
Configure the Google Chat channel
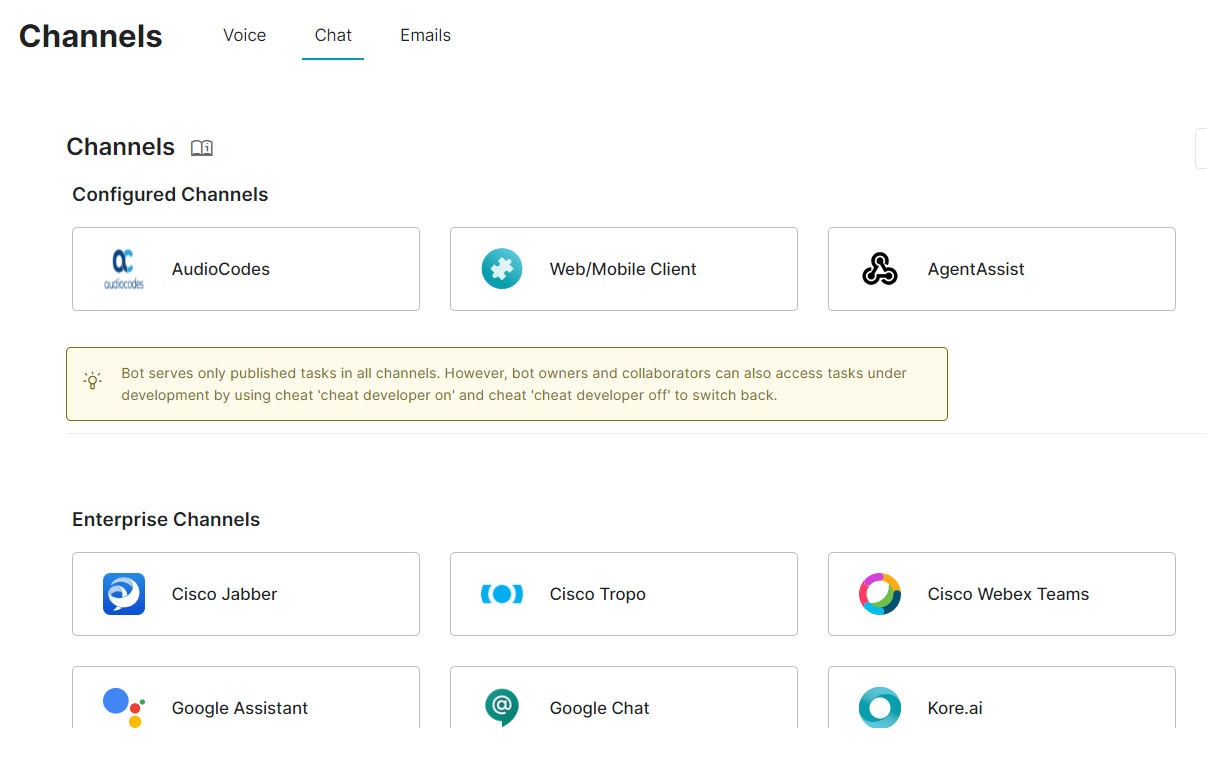click(624, 697)
